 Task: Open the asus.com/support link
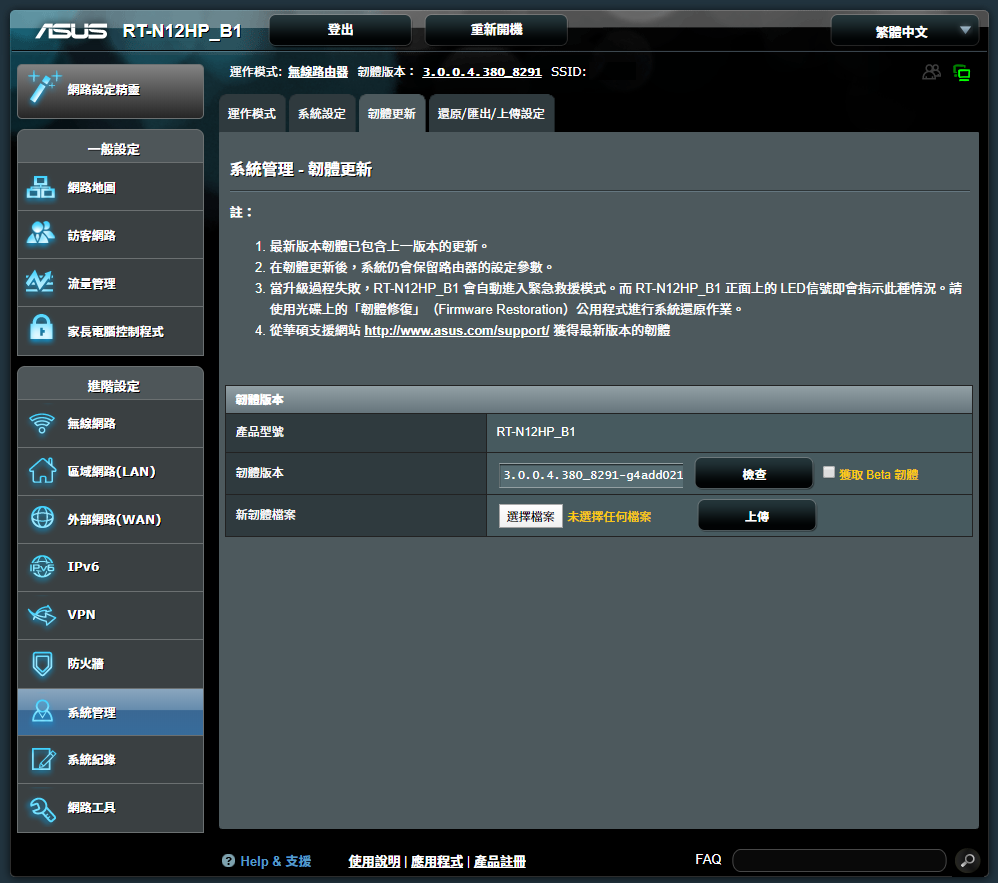[456, 330]
